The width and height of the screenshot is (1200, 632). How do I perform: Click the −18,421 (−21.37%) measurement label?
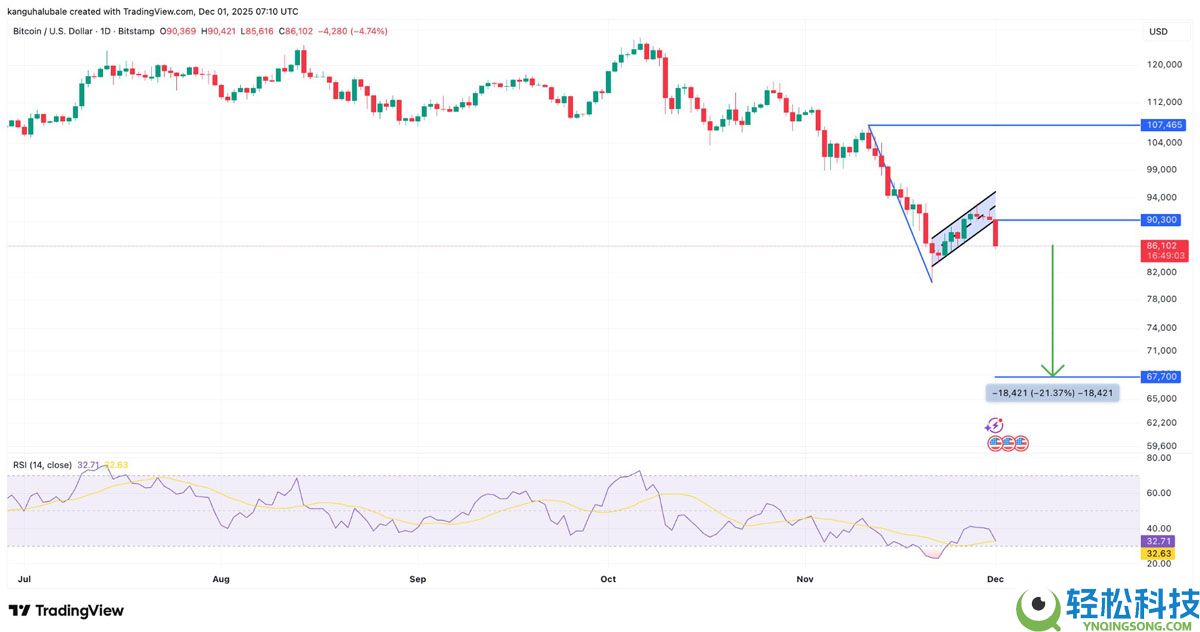[x=1051, y=393]
